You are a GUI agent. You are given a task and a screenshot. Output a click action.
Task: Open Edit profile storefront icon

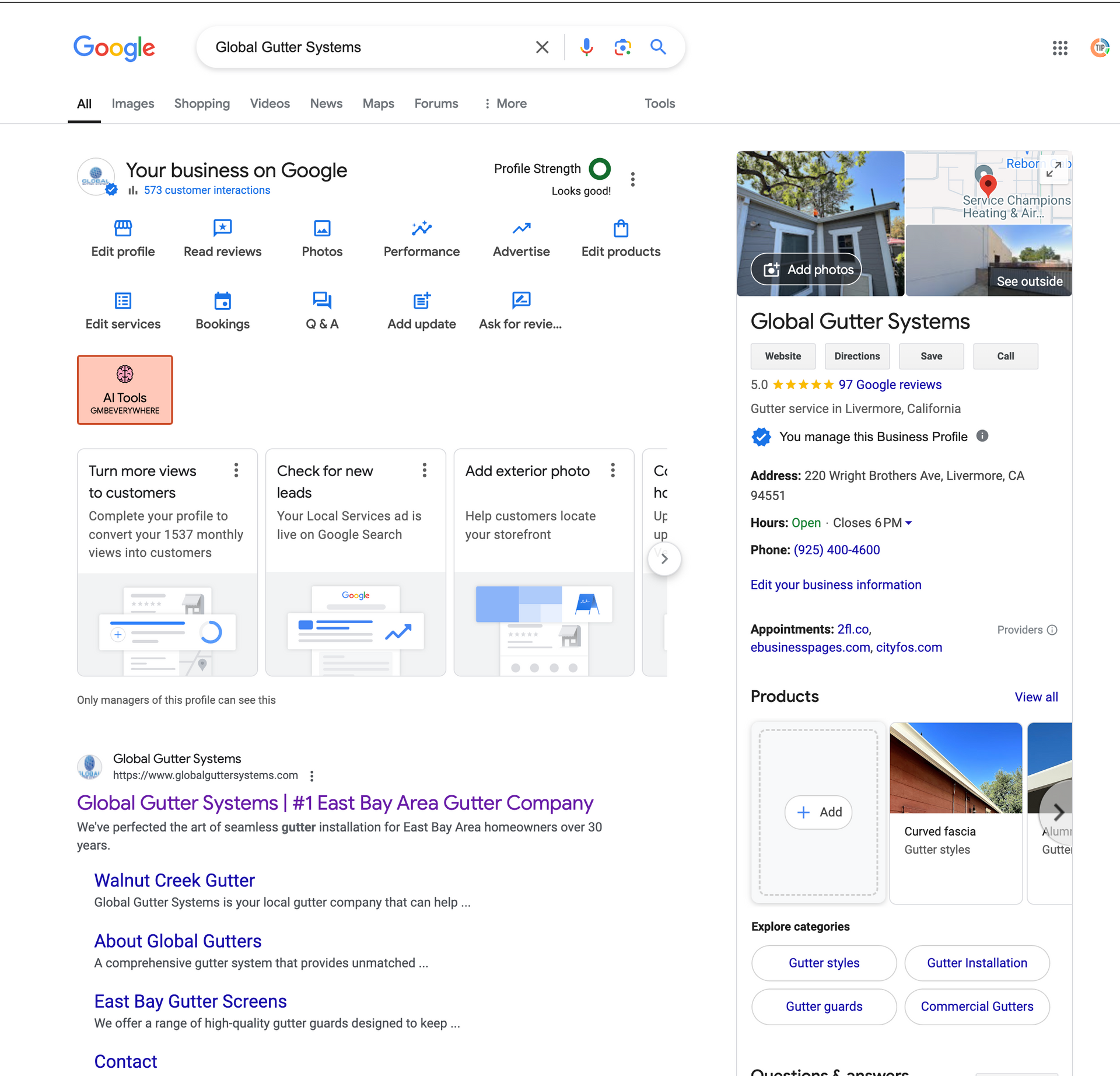[x=123, y=228]
